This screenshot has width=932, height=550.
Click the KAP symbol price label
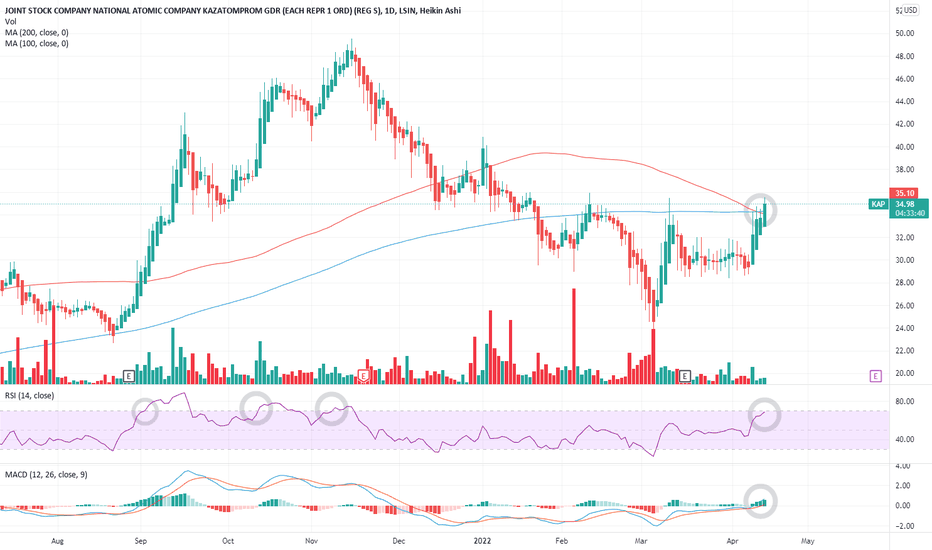tap(878, 204)
